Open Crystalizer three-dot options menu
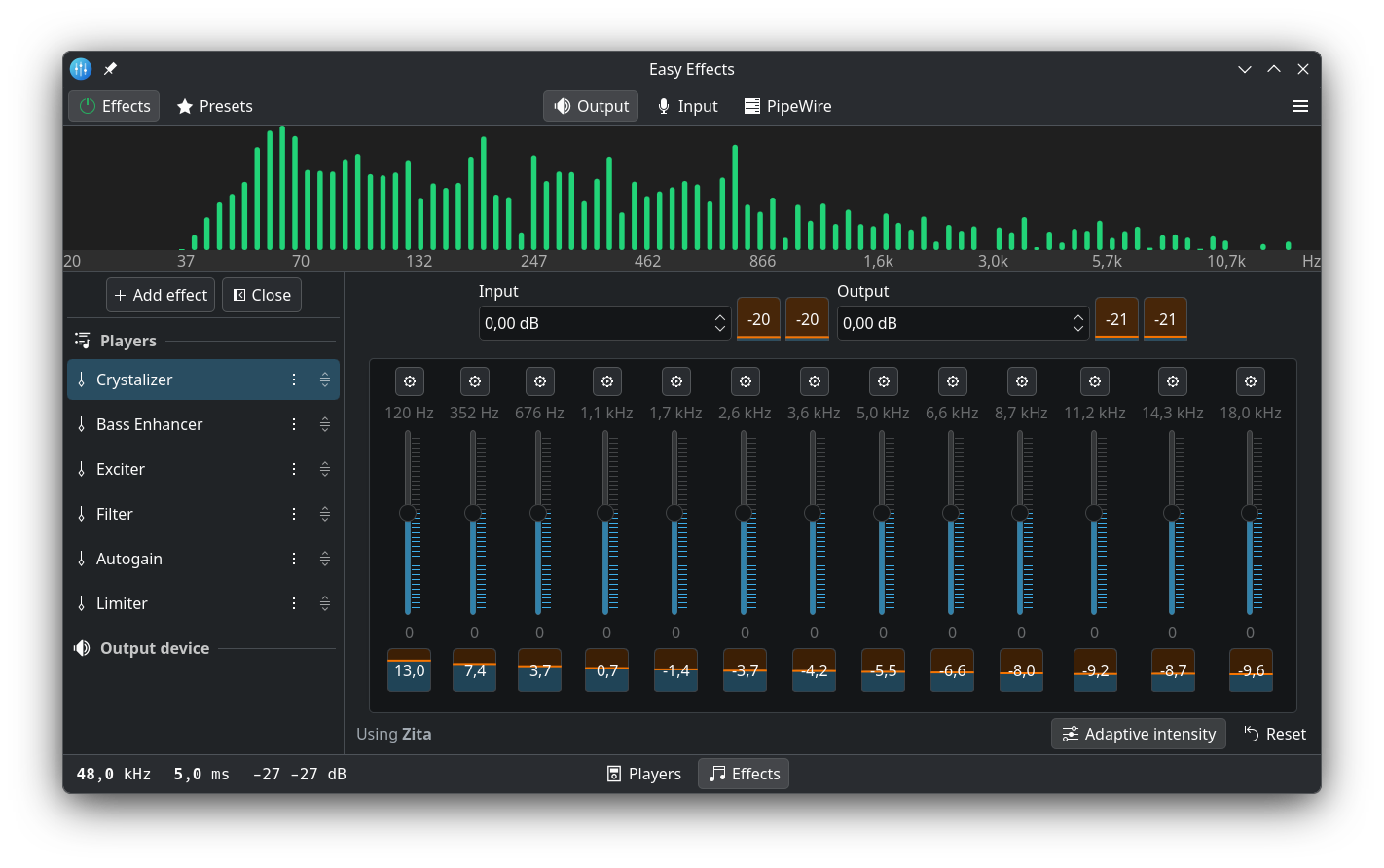Viewport: 1384px width, 868px height. 294,380
